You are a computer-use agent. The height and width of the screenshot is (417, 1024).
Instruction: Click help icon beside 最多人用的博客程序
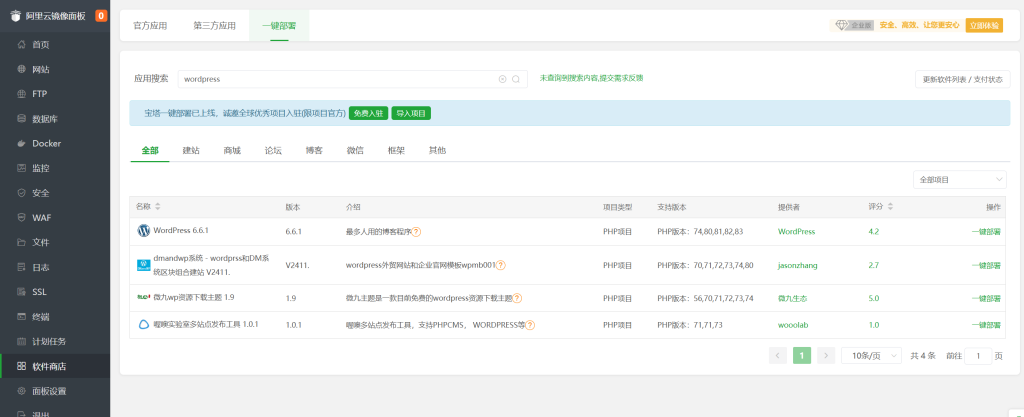(416, 232)
